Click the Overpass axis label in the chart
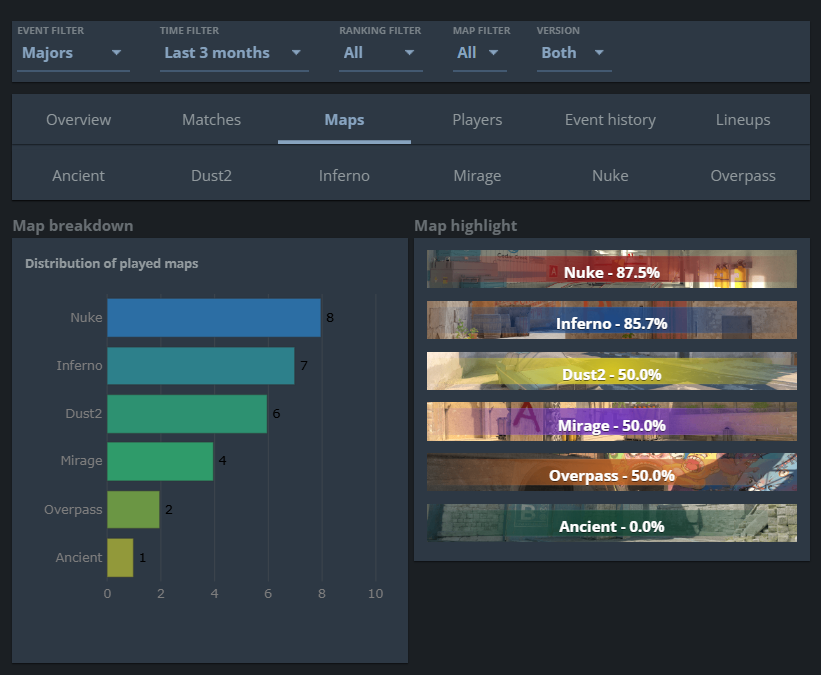This screenshot has width=821, height=675. click(73, 510)
